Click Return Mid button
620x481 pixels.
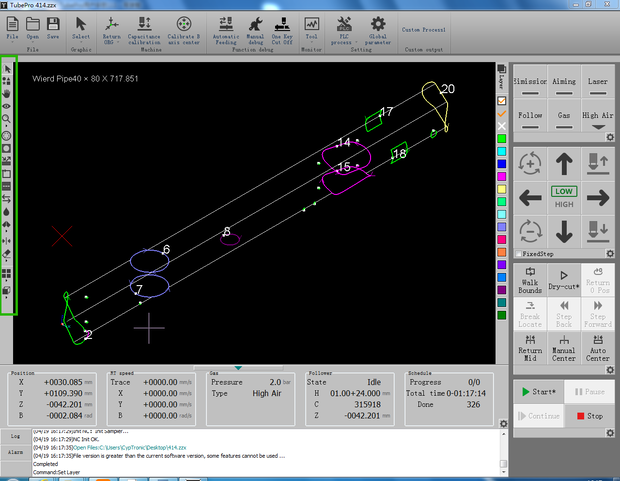pos(530,348)
